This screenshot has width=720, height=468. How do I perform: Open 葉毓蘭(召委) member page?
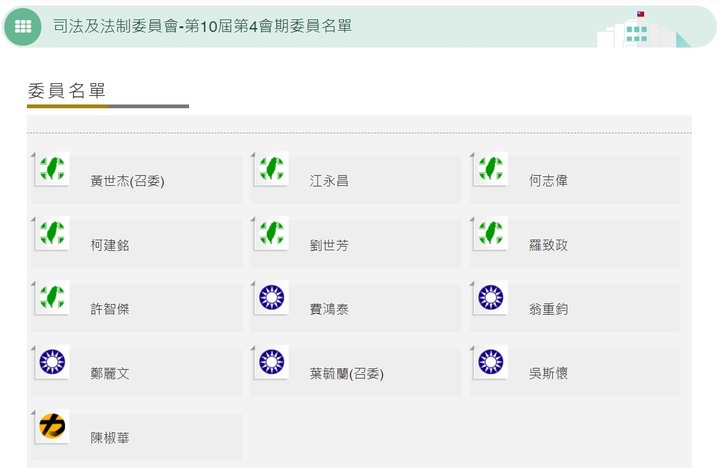click(x=346, y=374)
